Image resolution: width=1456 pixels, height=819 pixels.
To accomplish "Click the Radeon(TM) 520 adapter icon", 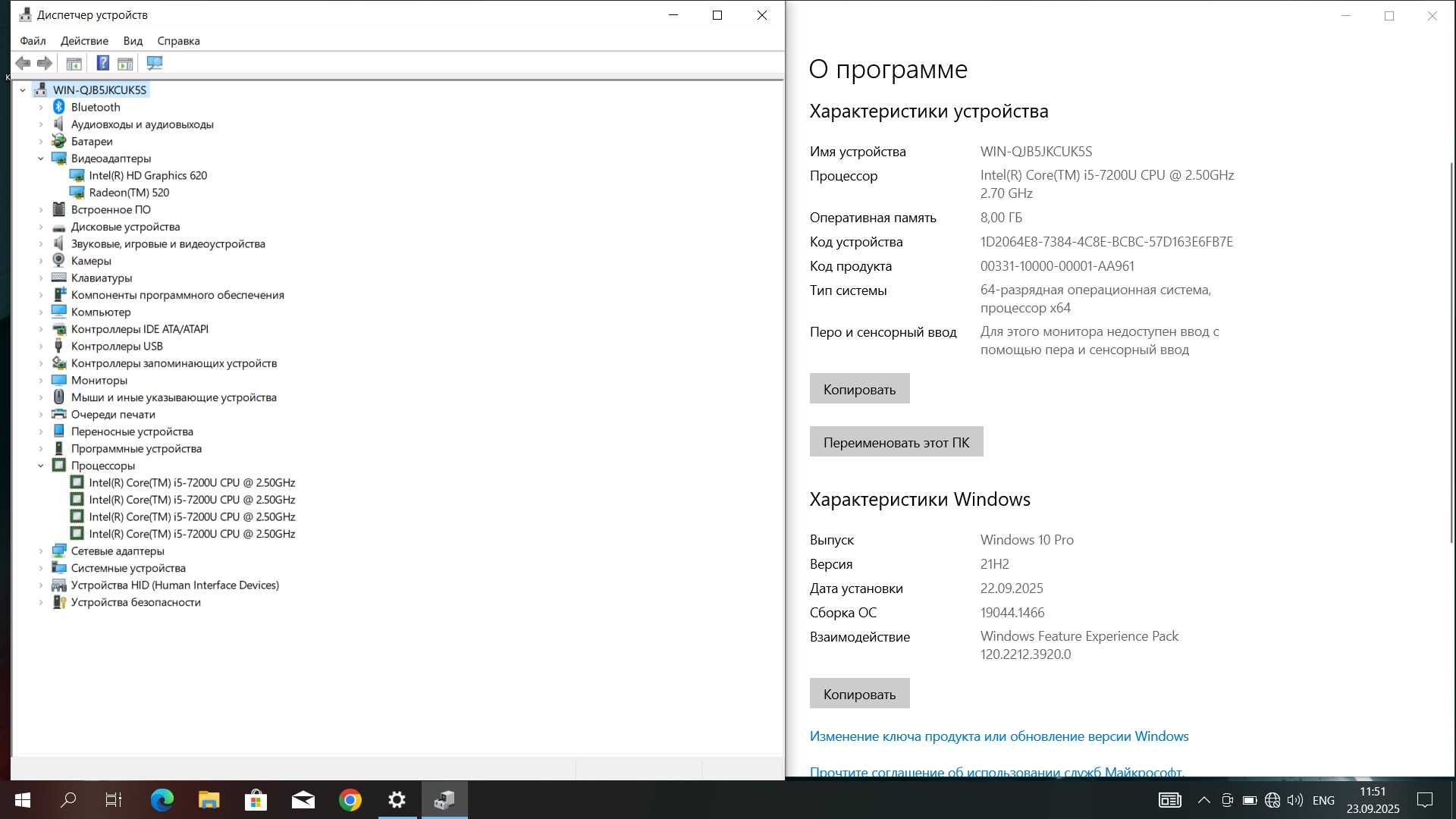I will [77, 193].
